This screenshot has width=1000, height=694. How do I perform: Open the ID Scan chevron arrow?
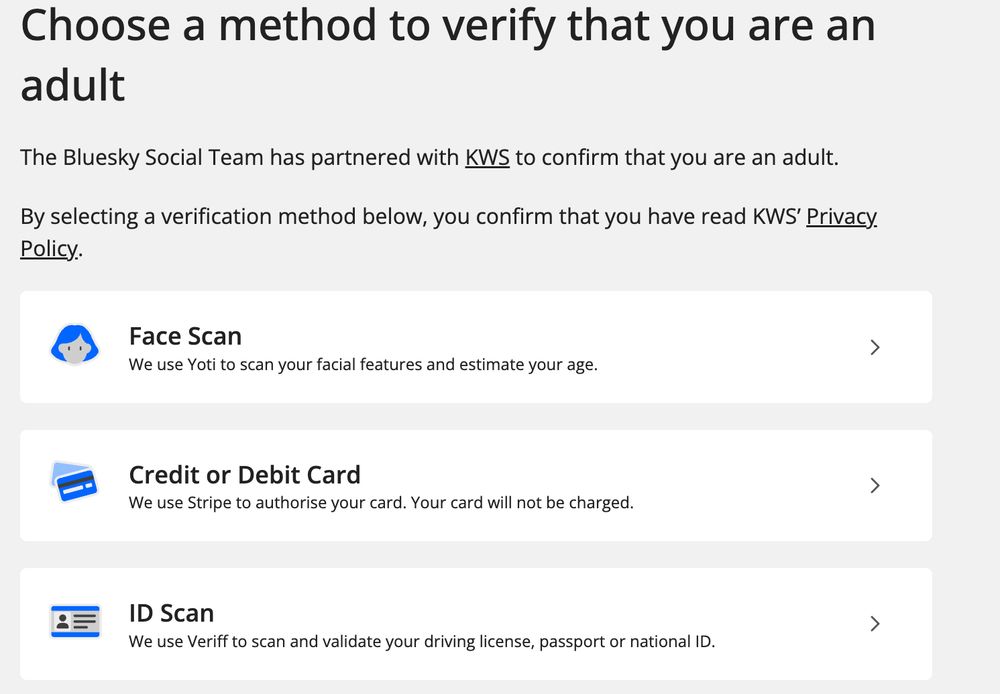point(875,623)
